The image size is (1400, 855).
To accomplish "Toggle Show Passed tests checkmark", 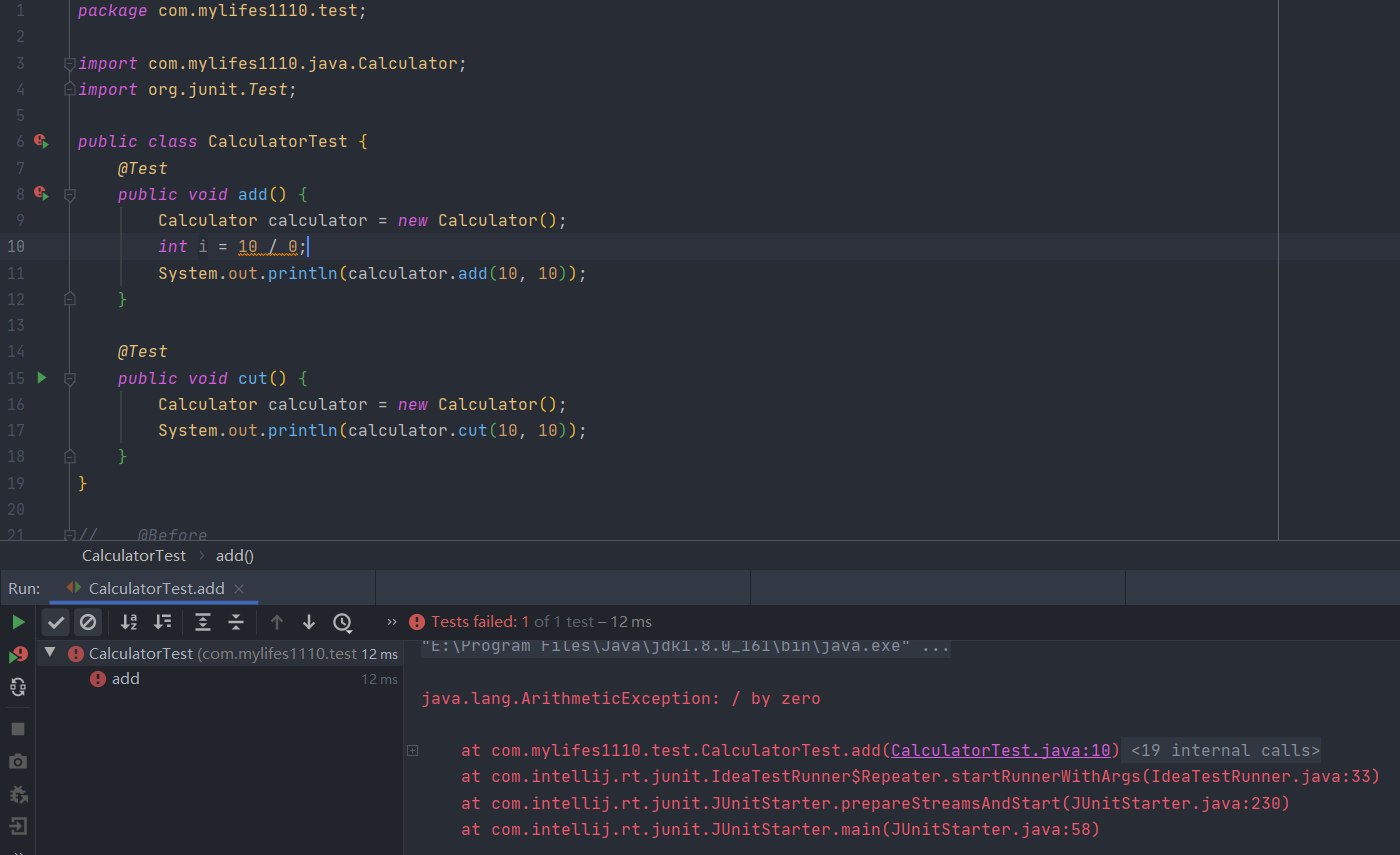I will 56,622.
